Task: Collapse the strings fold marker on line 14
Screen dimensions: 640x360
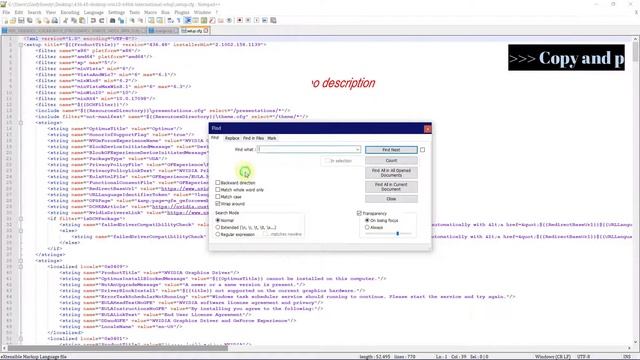Action: pyautogui.click(x=21, y=122)
